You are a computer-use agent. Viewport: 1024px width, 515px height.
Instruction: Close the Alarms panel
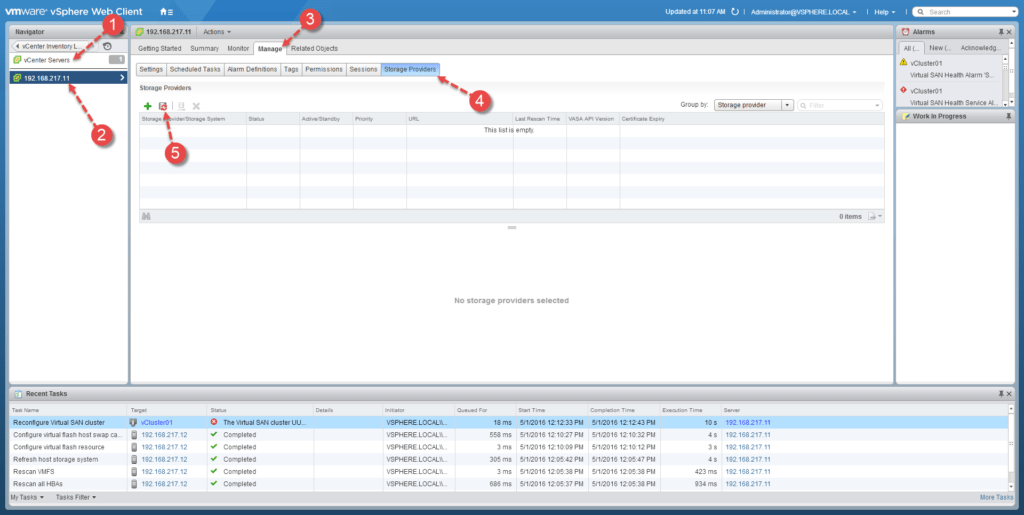1010,31
